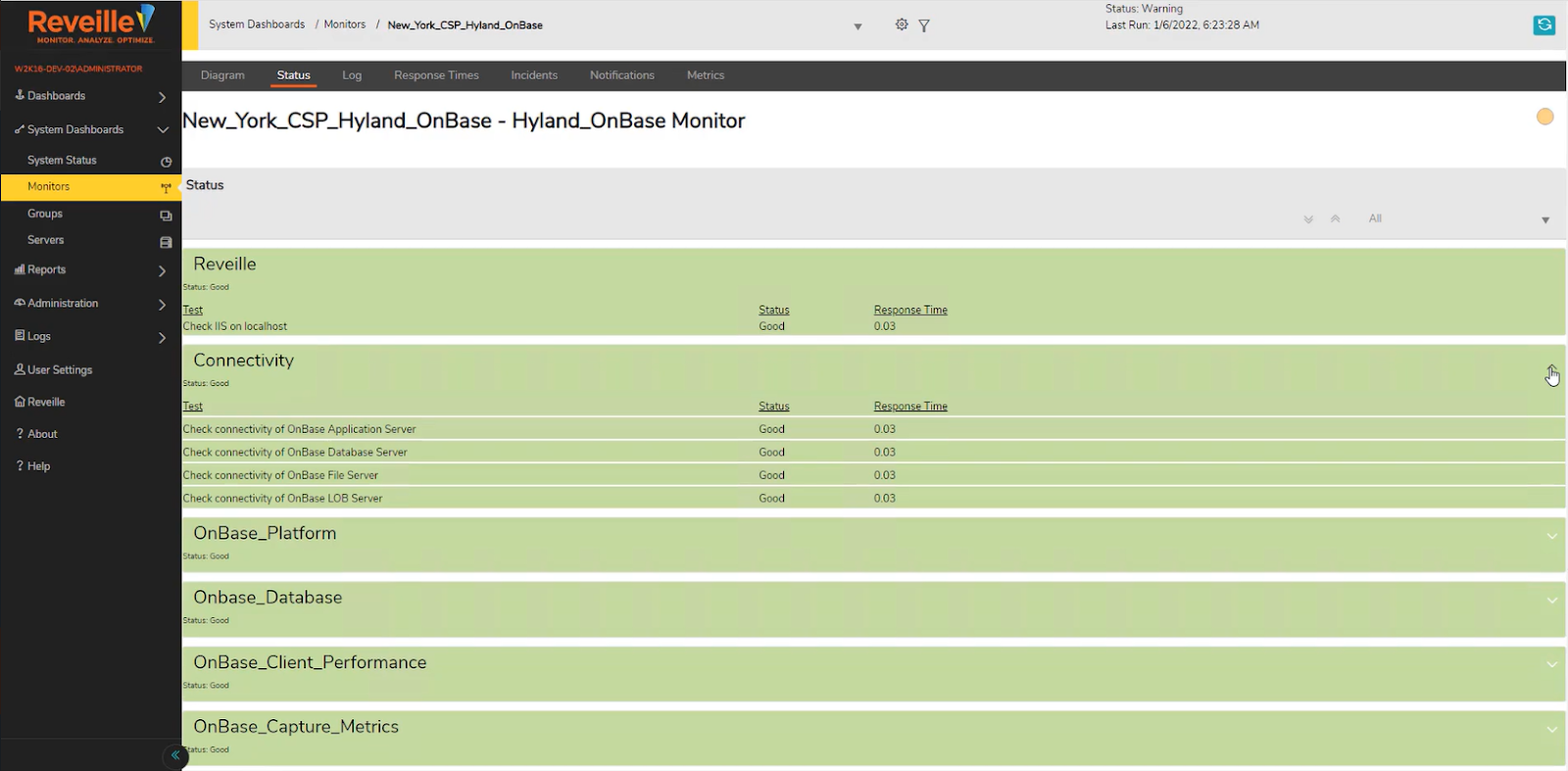The height and width of the screenshot is (771, 1568).
Task: Click the Servers icon in sidebar
Action: click(x=166, y=242)
